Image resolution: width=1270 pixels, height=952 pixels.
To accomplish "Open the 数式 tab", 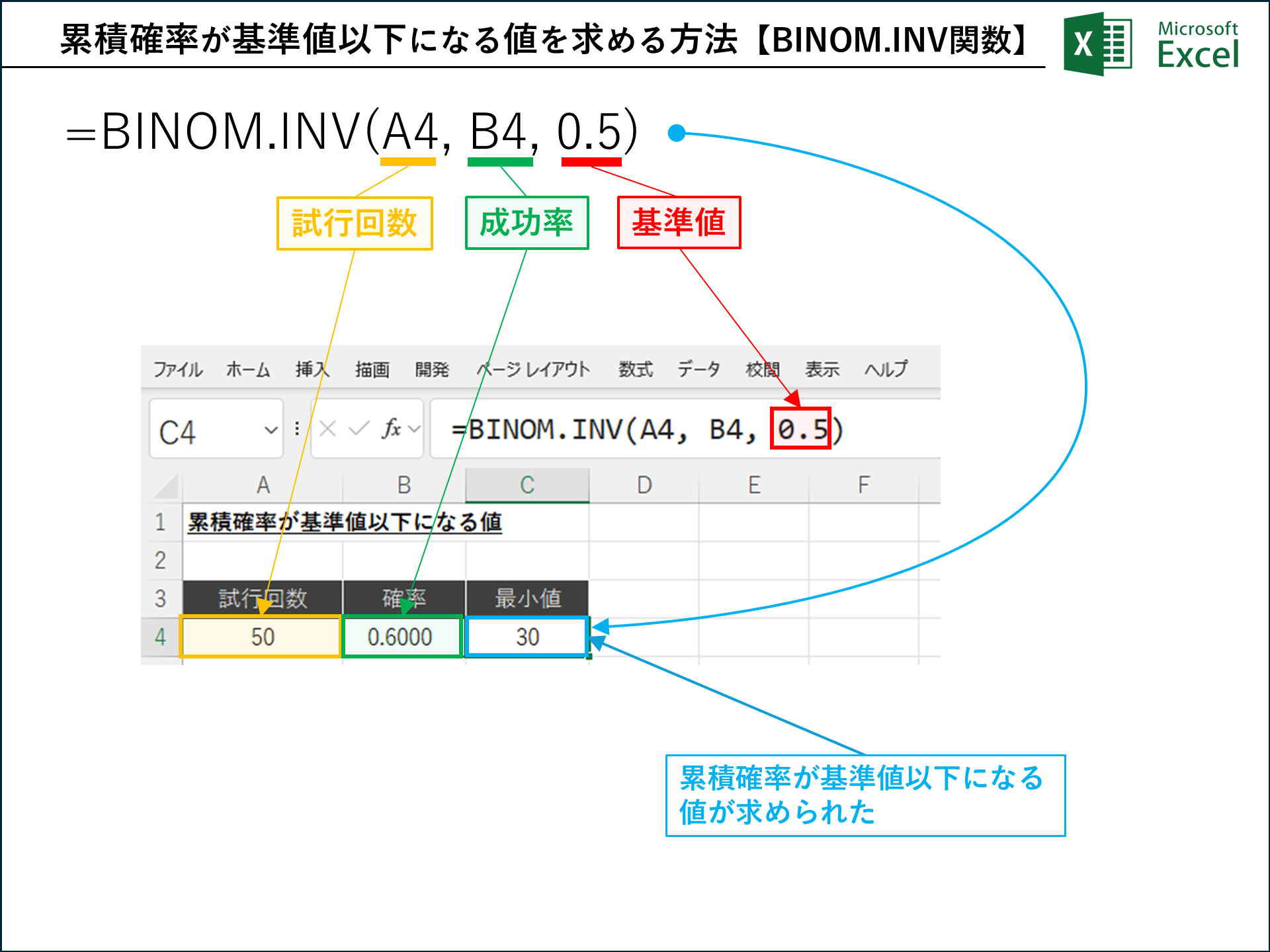I will (637, 370).
